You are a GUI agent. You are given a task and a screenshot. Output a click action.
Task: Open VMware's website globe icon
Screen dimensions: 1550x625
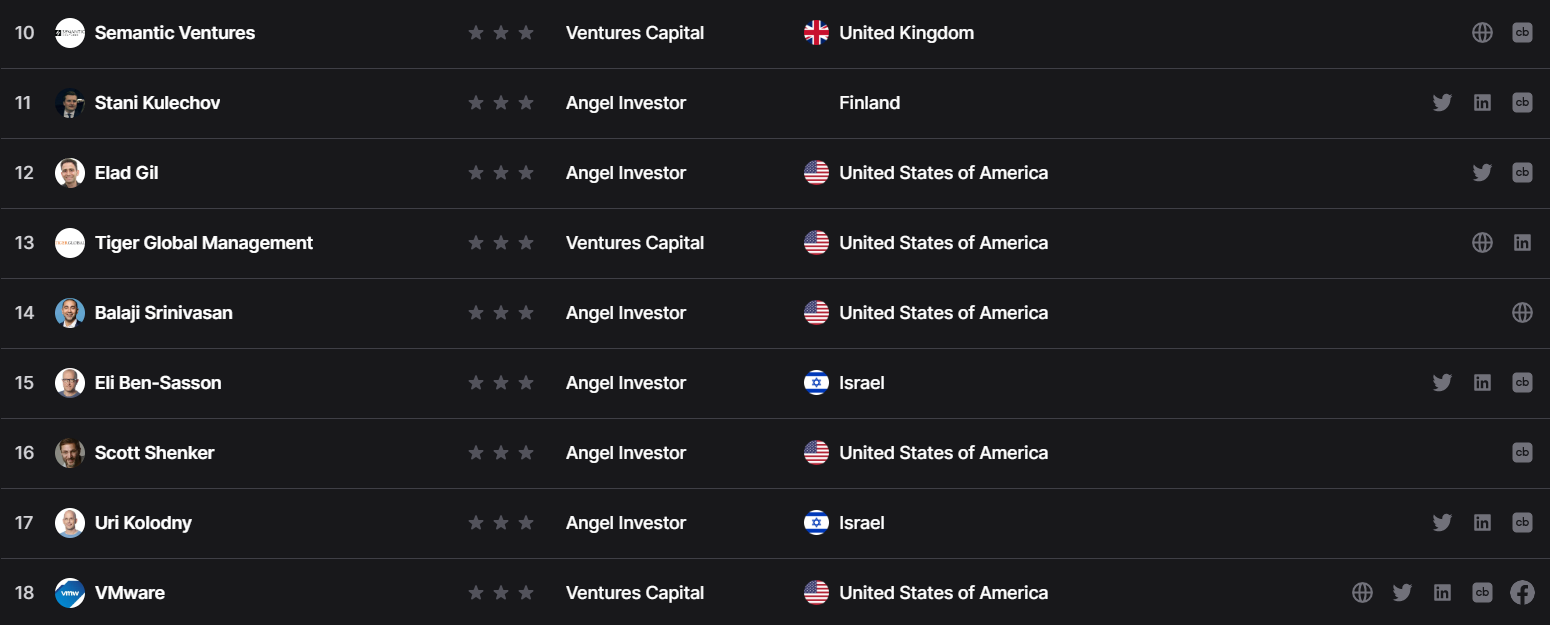click(x=1362, y=593)
